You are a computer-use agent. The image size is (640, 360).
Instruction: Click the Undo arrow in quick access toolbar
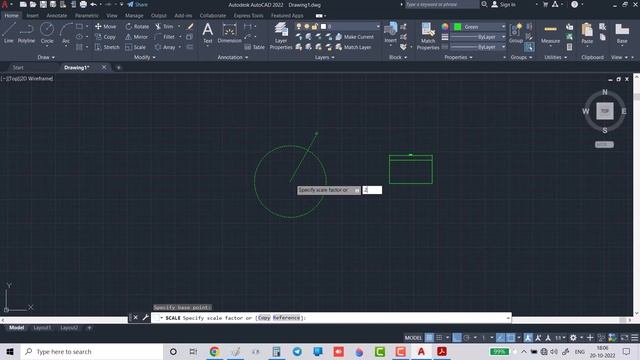(x=93, y=4)
